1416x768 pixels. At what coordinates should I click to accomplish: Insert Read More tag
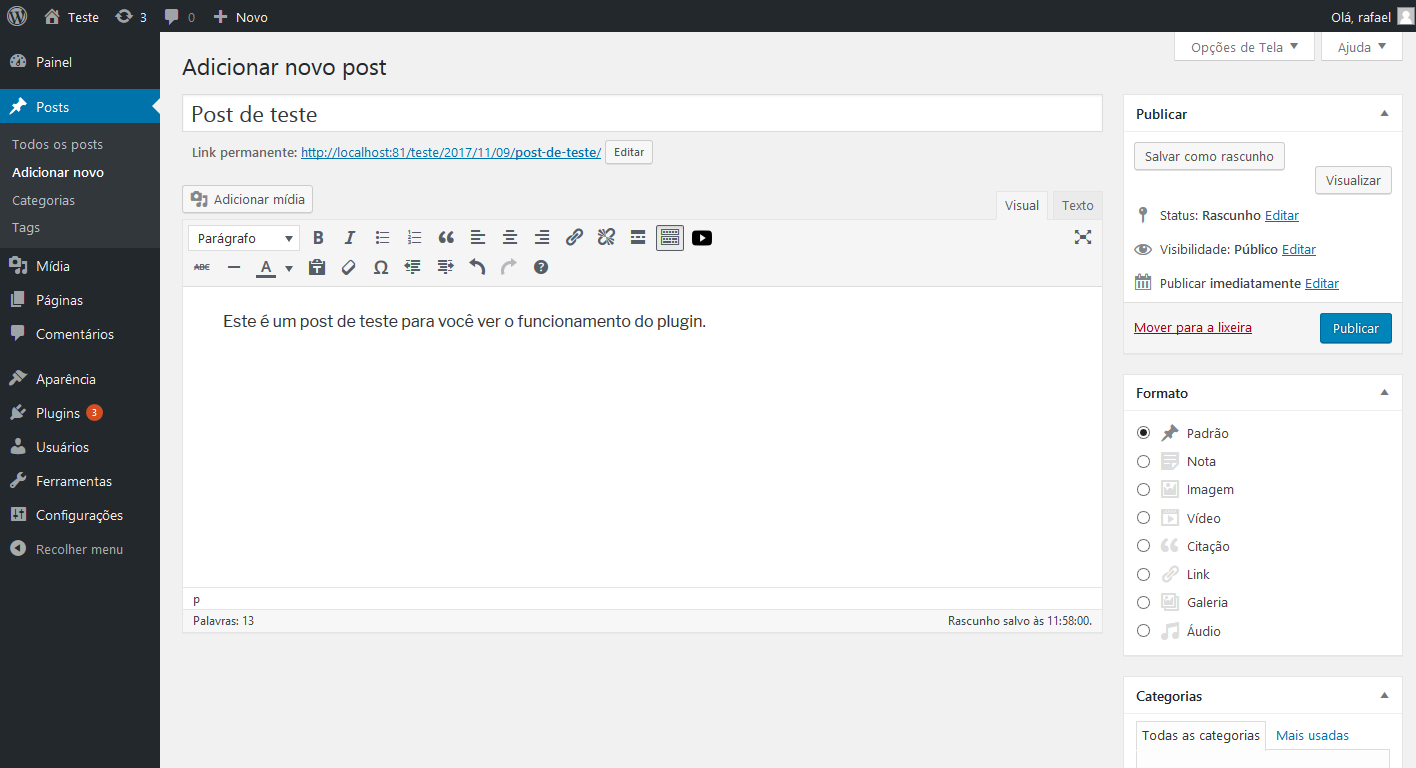638,238
